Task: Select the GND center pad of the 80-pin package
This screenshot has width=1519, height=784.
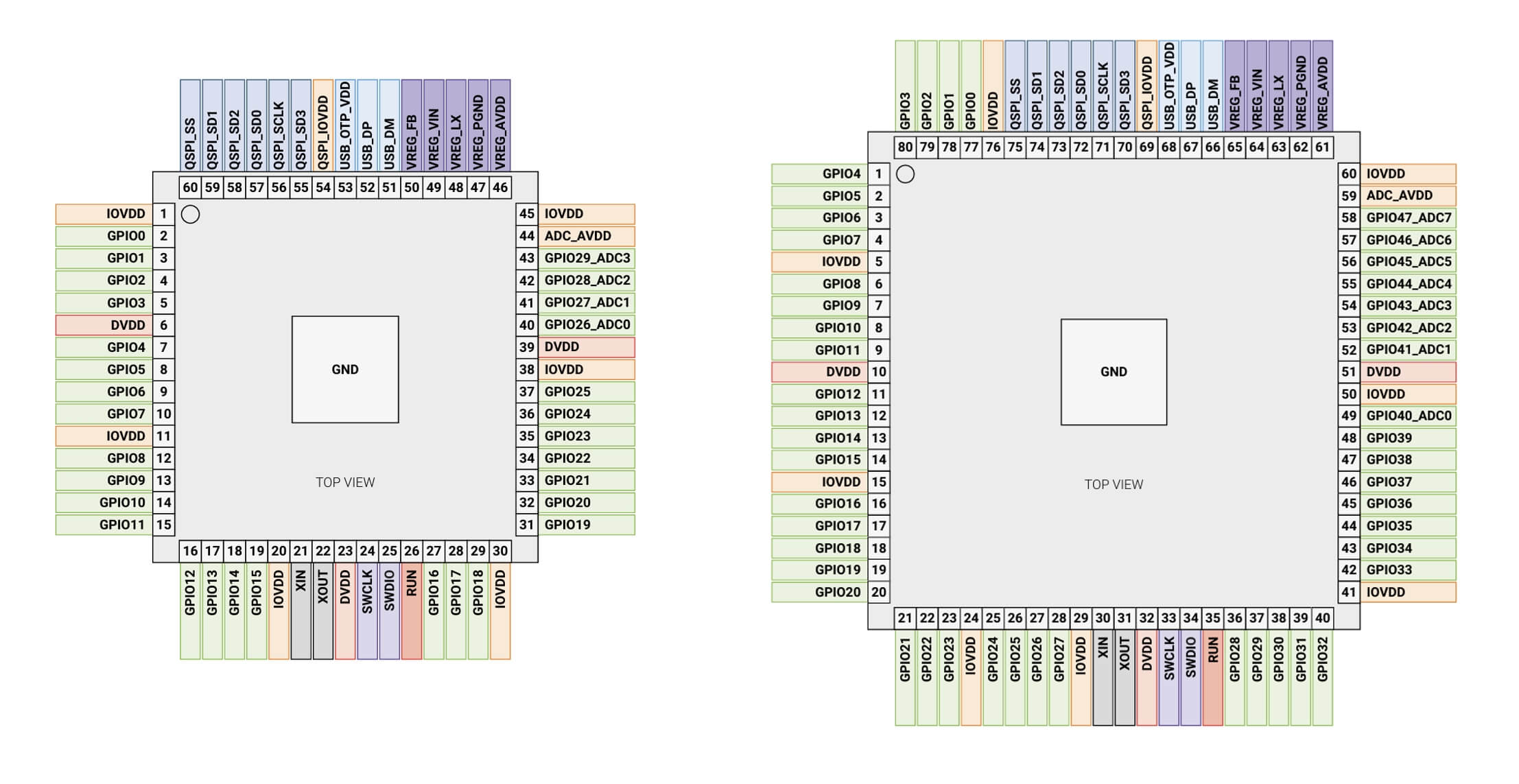Action: (x=1114, y=372)
